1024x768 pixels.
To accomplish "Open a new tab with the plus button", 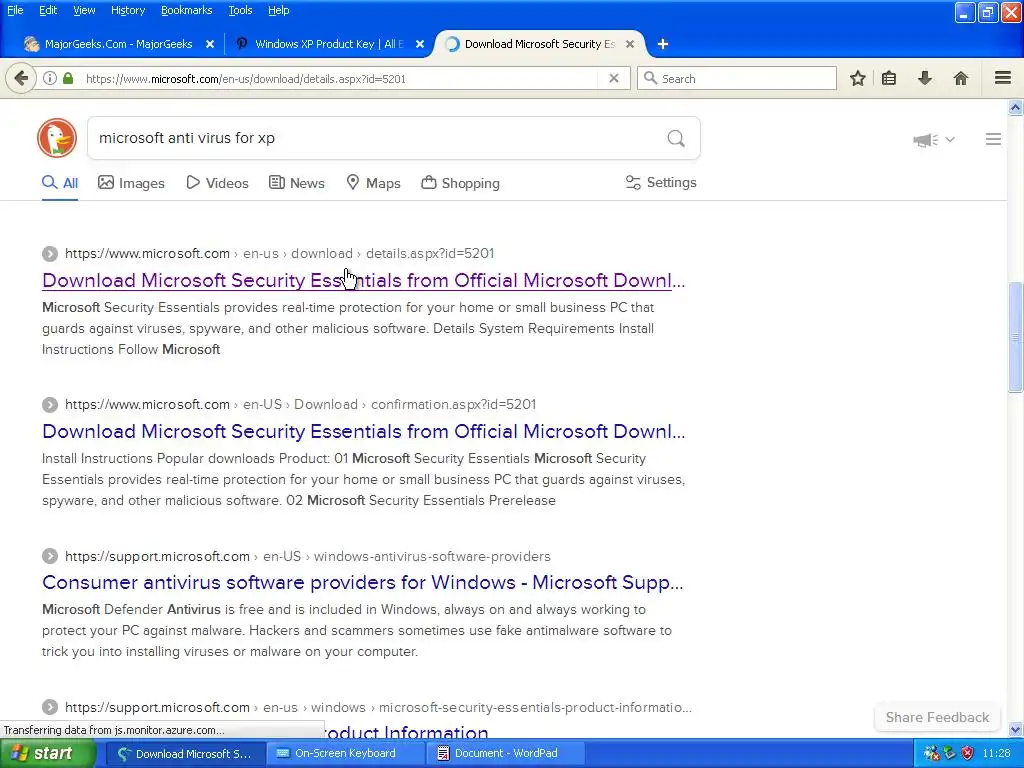I will pos(663,44).
